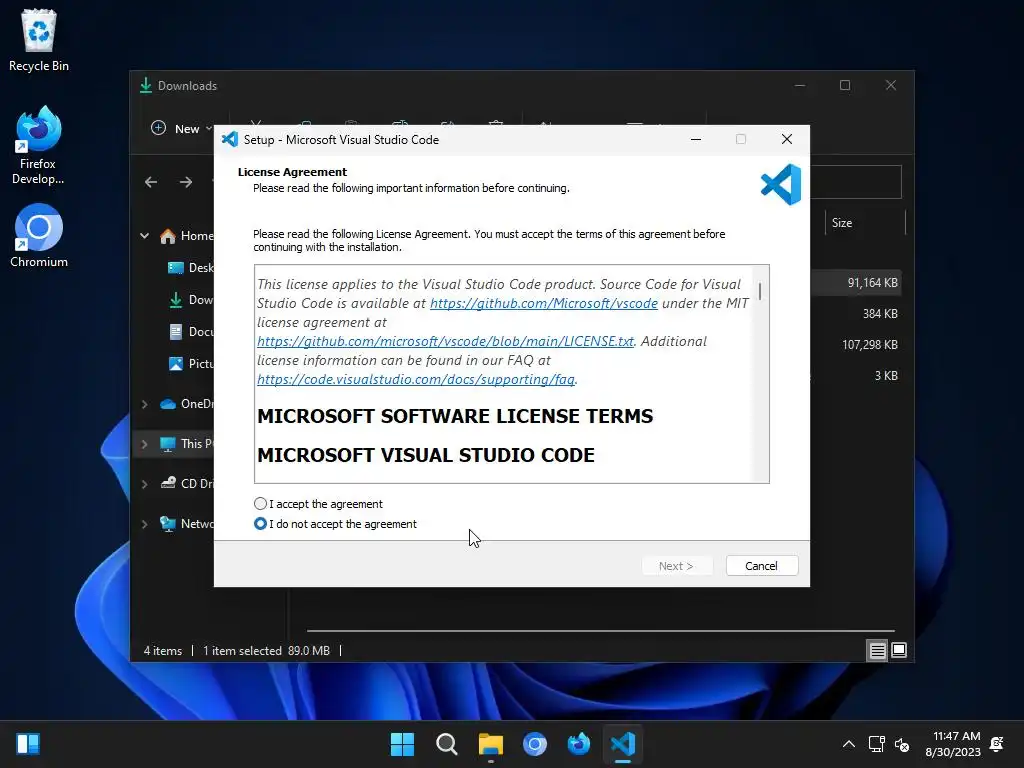Switch to details view in Downloads
Image resolution: width=1024 pixels, height=768 pixels.
[877, 650]
